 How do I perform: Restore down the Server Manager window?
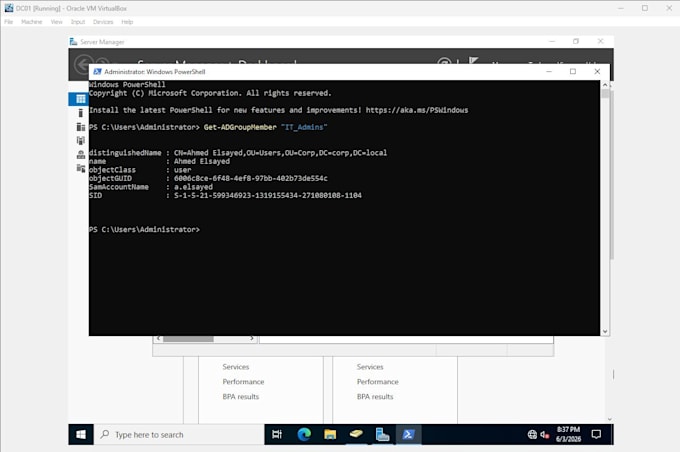(x=576, y=41)
